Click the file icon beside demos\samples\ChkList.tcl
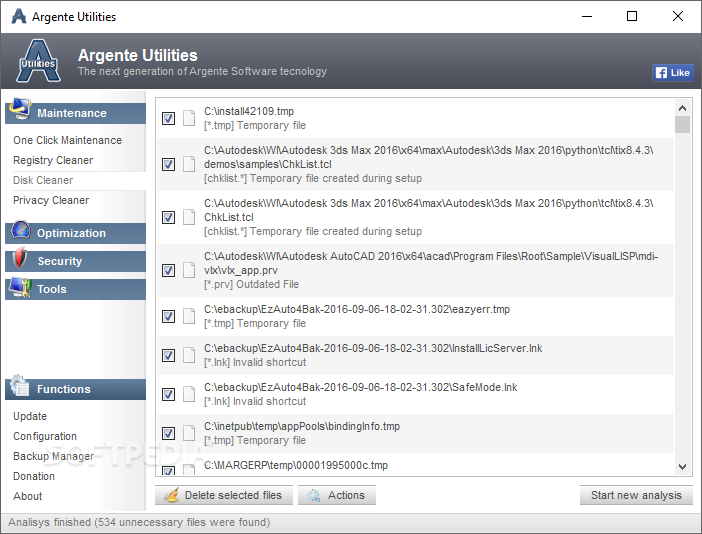This screenshot has height=534, width=702. (189, 164)
